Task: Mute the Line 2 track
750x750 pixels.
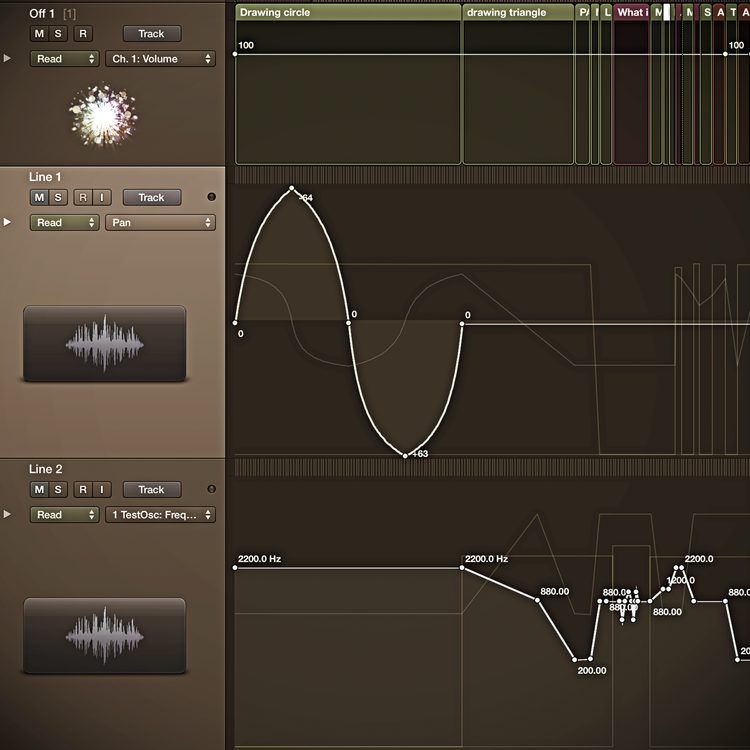Action: coord(39,489)
